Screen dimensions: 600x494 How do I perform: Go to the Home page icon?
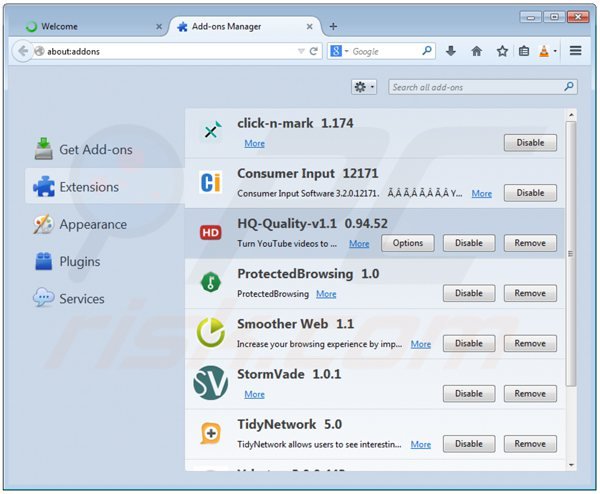coord(476,51)
